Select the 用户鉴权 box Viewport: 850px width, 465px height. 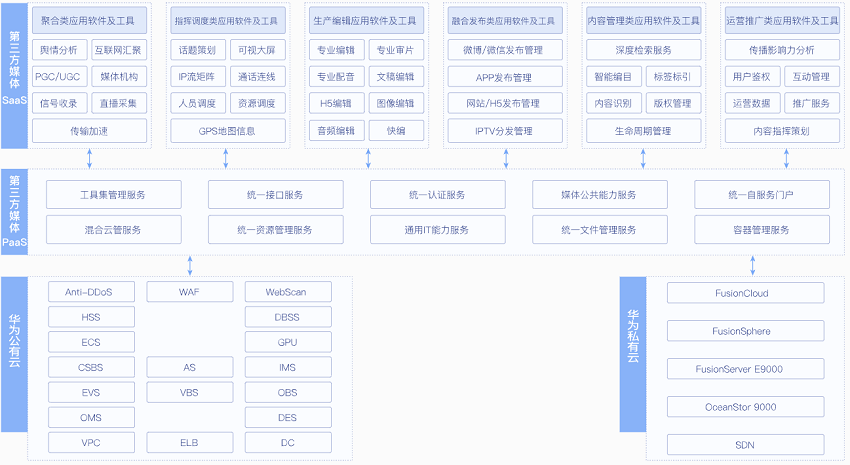point(752,76)
